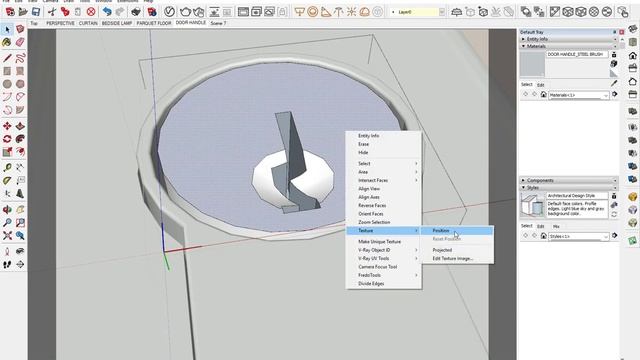640x360 pixels.
Task: Choose the pink Eraser tool
Action: 20,42
